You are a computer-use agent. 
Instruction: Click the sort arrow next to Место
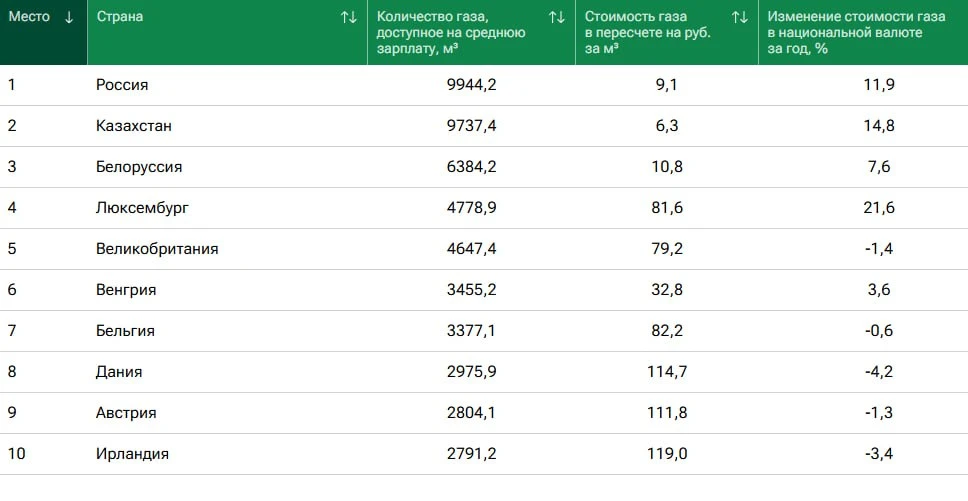[x=69, y=17]
